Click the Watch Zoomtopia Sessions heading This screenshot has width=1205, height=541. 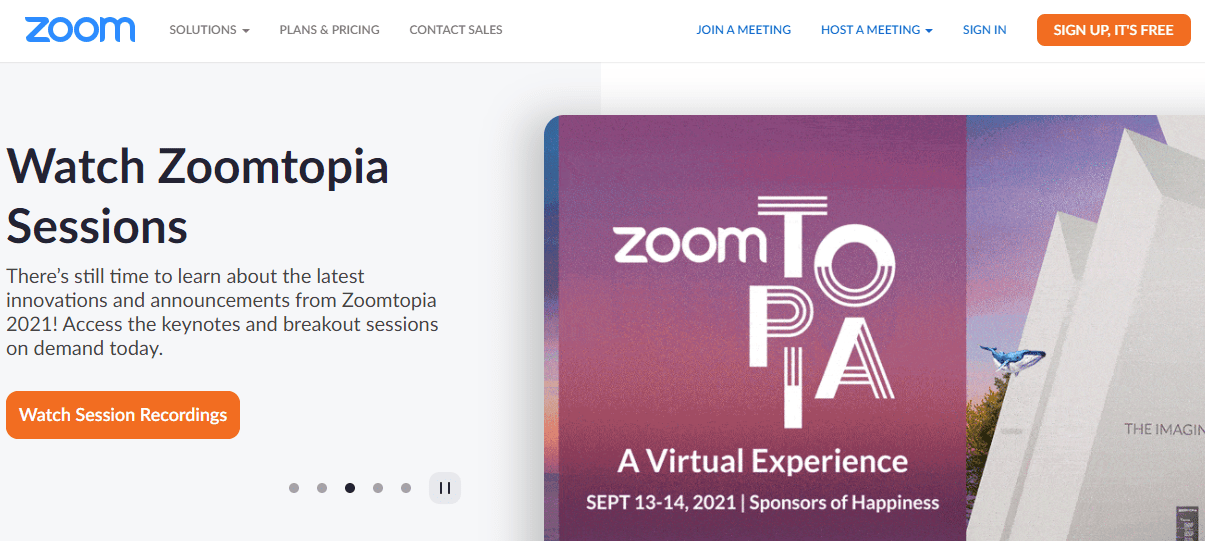pyautogui.click(x=197, y=195)
